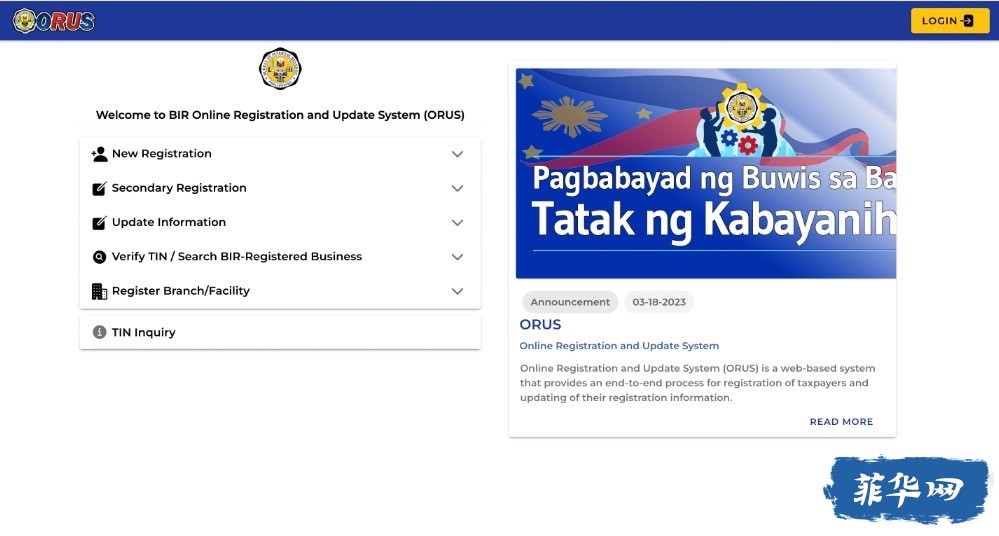This screenshot has width=999, height=536.
Task: Click the Pagbabayad ng Buwis banner image
Action: (x=706, y=173)
